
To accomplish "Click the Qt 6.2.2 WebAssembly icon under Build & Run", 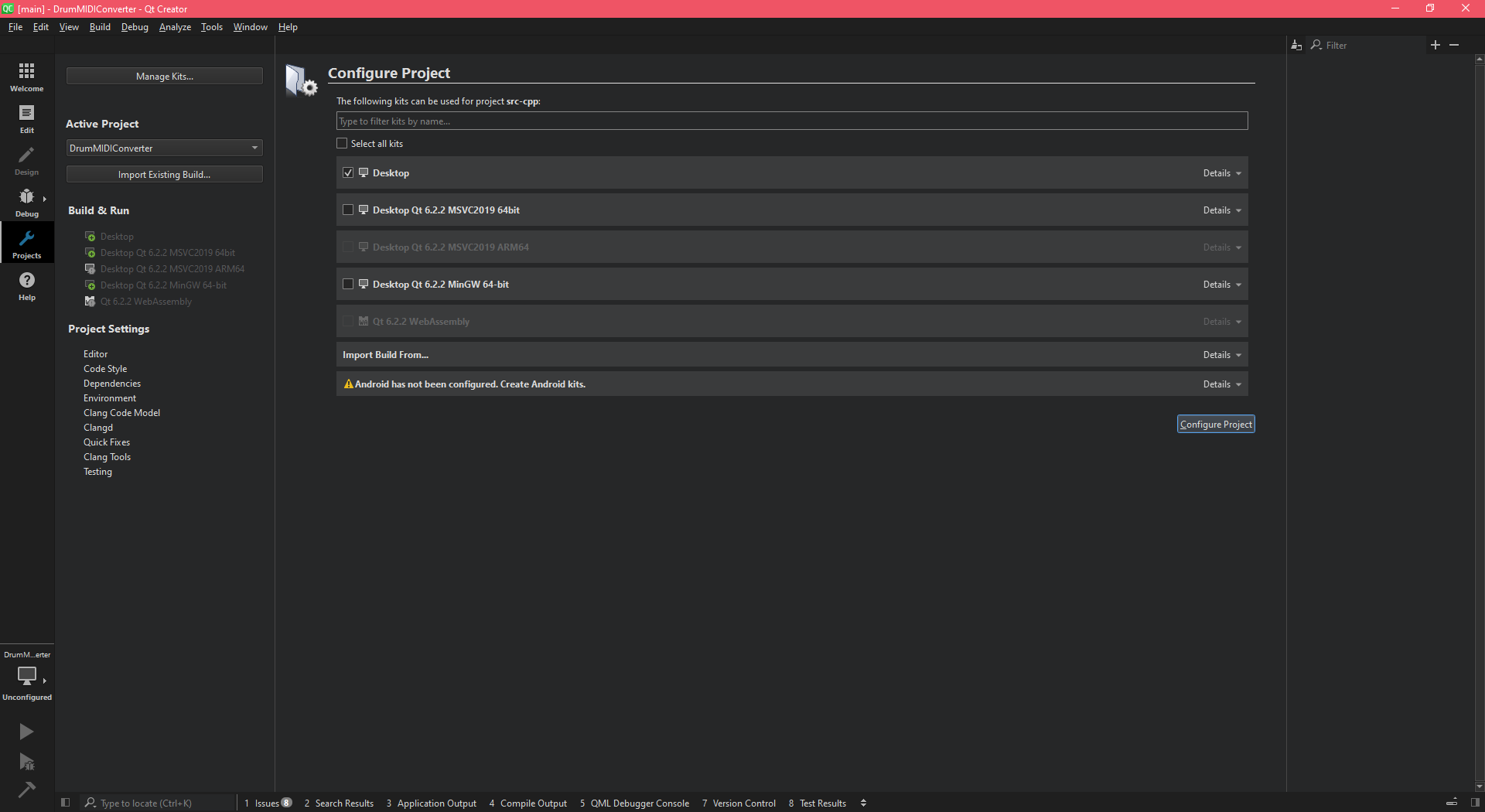I will tap(90, 302).
